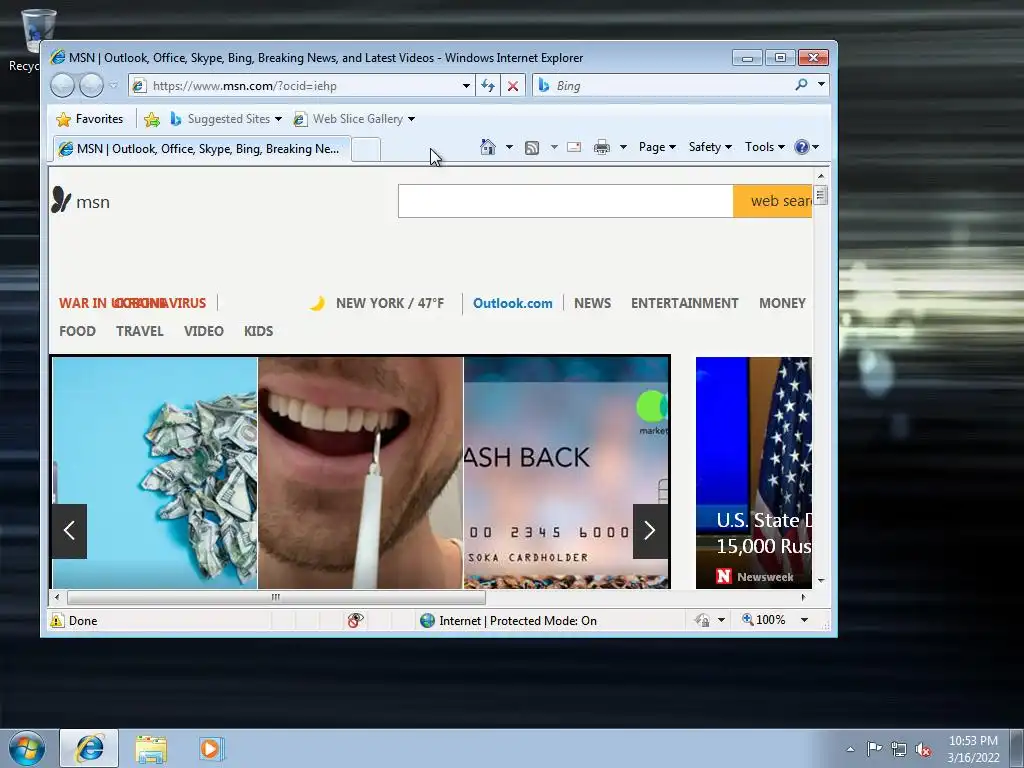Viewport: 1024px width, 768px height.
Task: Click the KIDS navigation link
Action: pyautogui.click(x=259, y=331)
